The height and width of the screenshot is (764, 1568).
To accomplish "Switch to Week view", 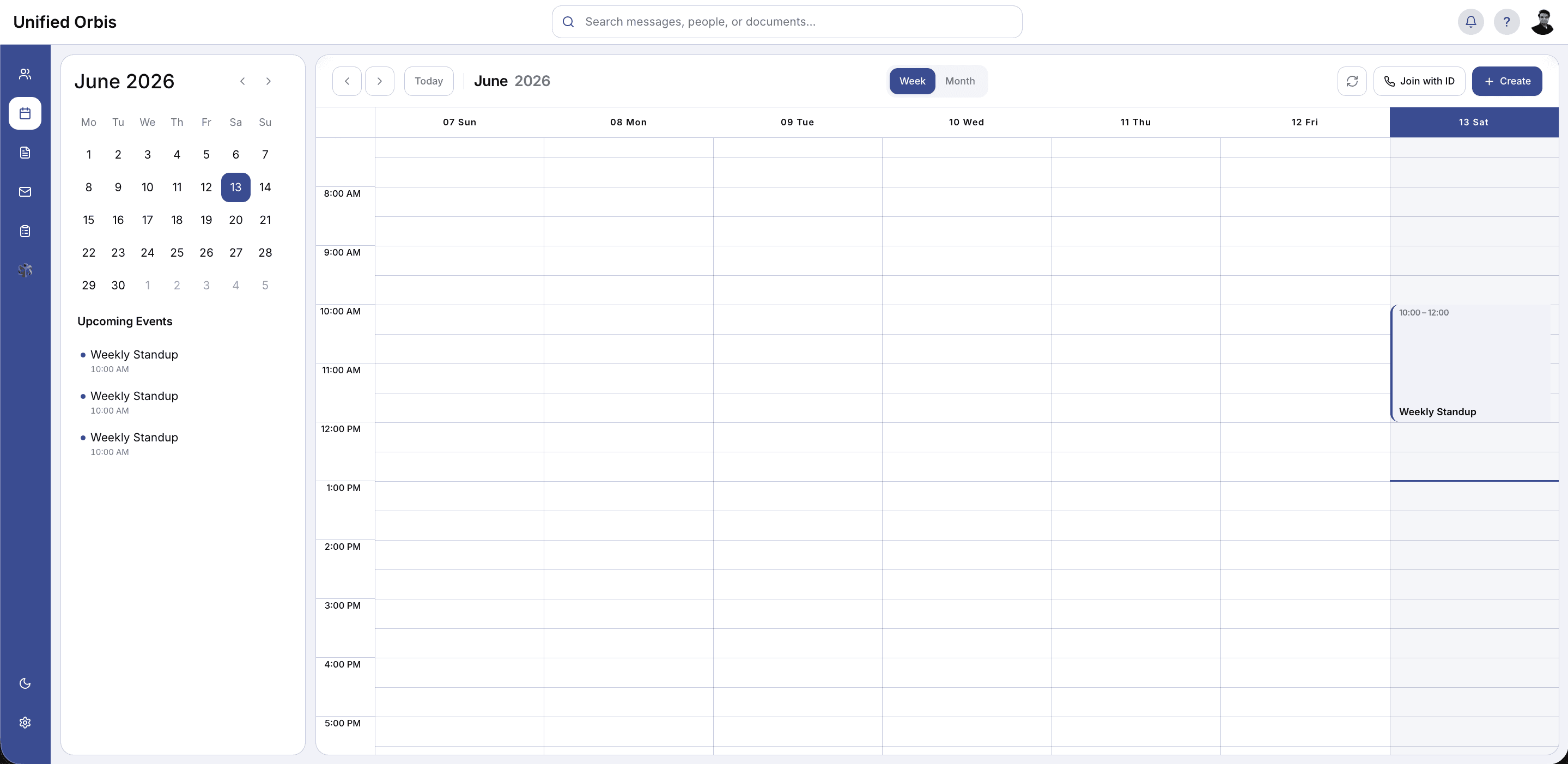I will click(x=912, y=81).
